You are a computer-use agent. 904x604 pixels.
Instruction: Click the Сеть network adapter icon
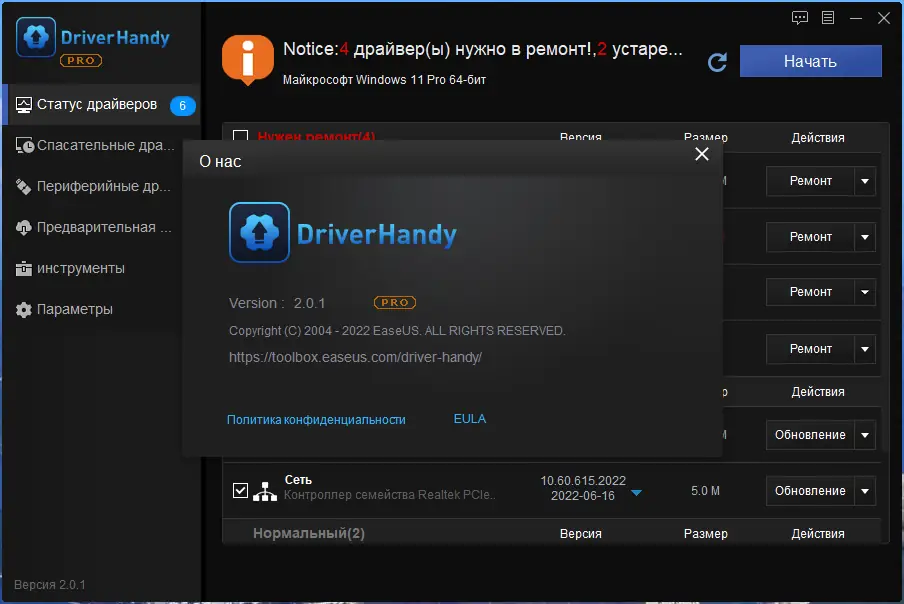click(x=265, y=491)
